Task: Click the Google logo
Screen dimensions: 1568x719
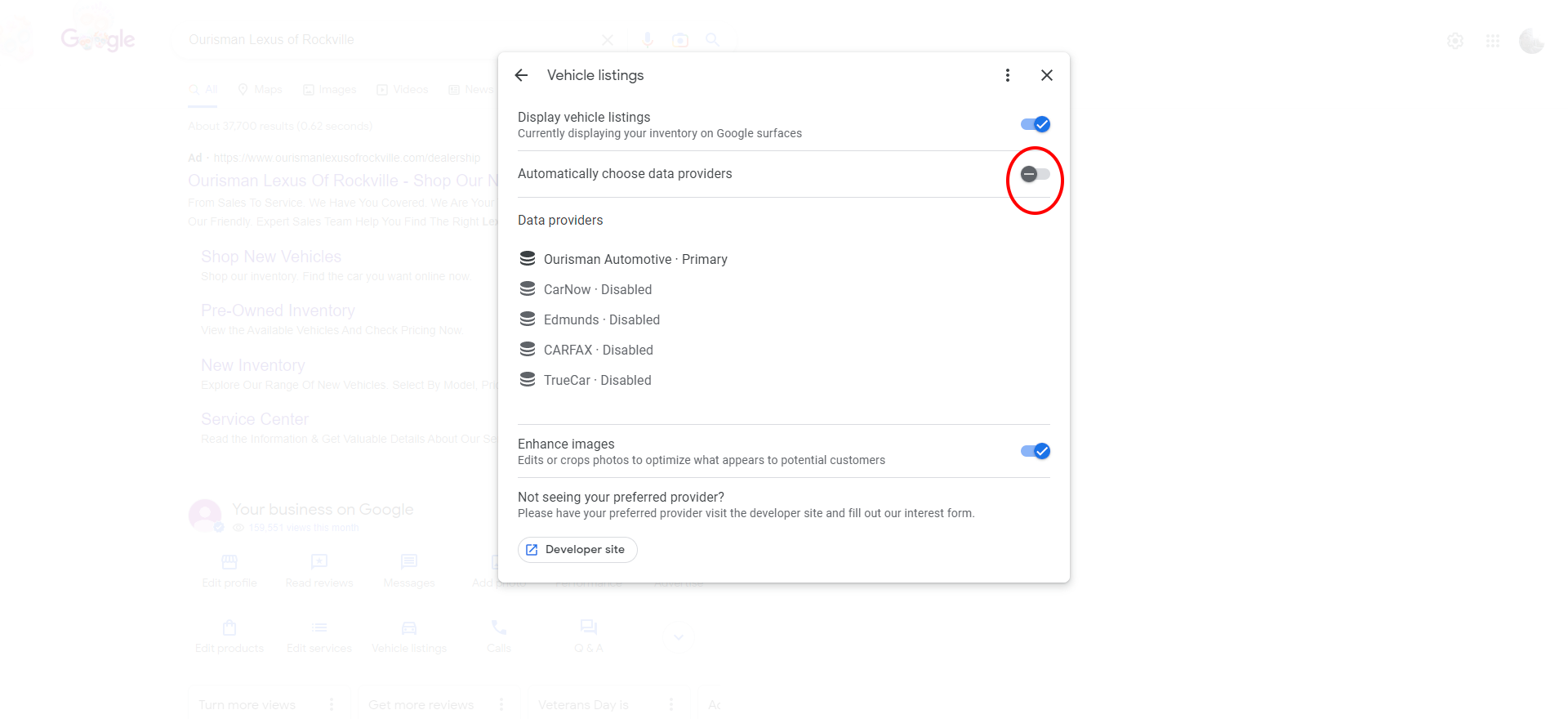Action: (98, 39)
